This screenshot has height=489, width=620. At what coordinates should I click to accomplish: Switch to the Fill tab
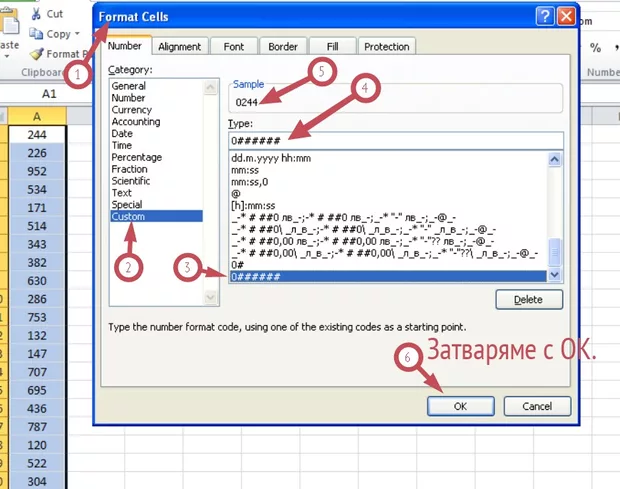tap(333, 47)
